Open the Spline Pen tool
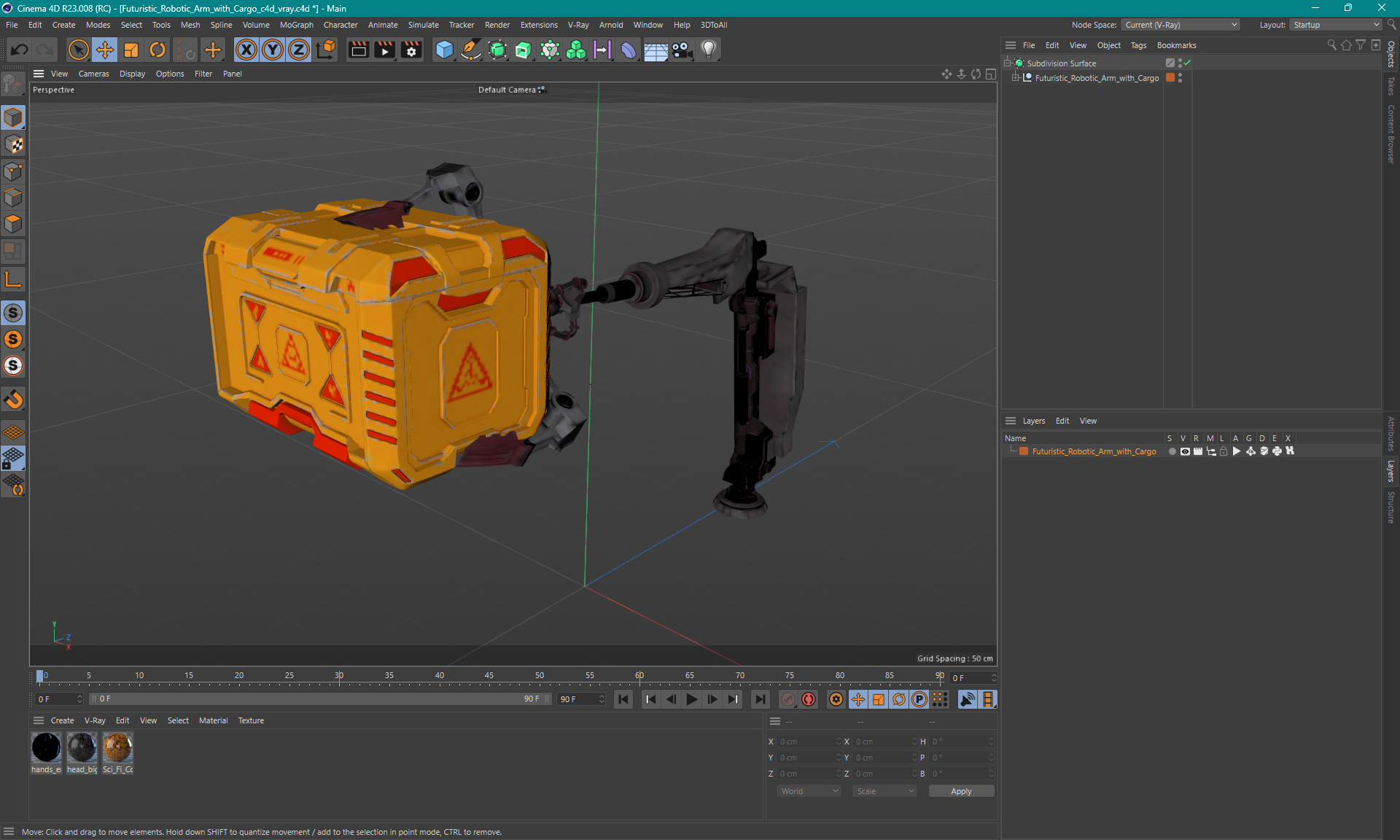Viewport: 1400px width, 840px height. (x=471, y=50)
